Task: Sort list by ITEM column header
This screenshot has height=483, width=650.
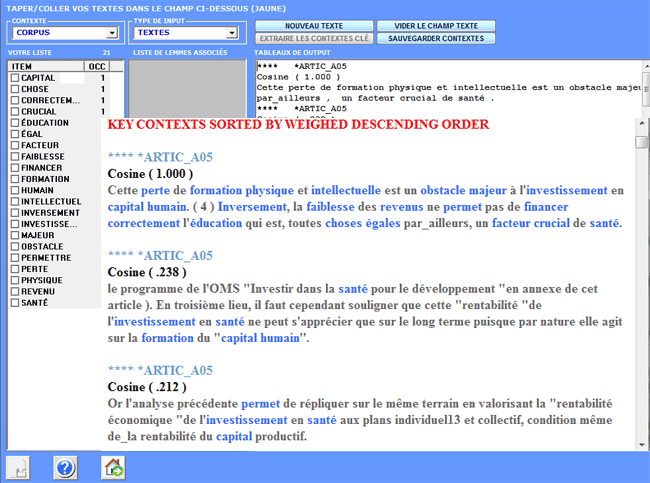Action: 46,66
